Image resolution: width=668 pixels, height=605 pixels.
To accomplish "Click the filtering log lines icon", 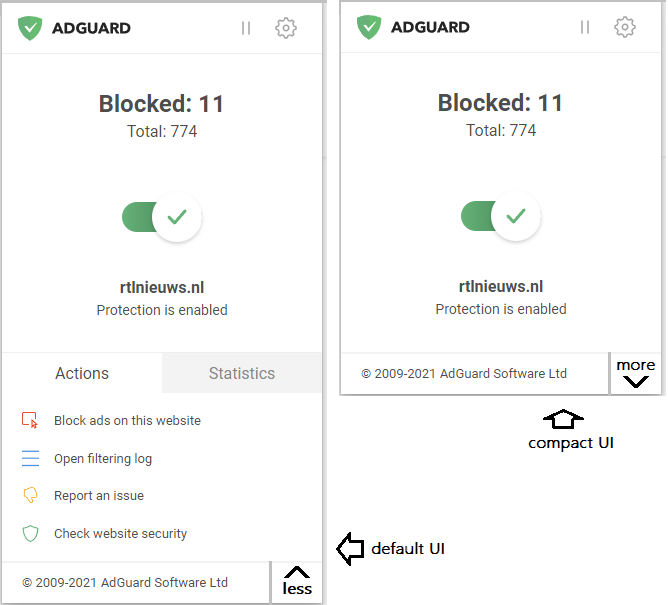I will (x=30, y=459).
